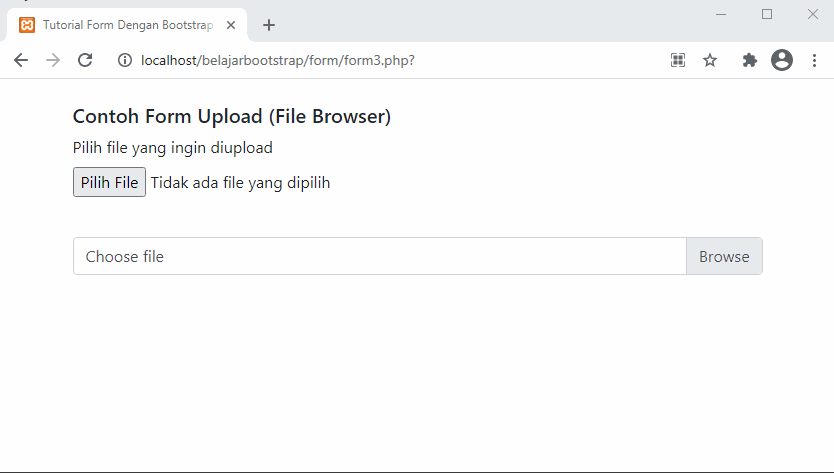The height and width of the screenshot is (473, 834).
Task: Click the QR code icon in address bar
Action: coord(678,60)
